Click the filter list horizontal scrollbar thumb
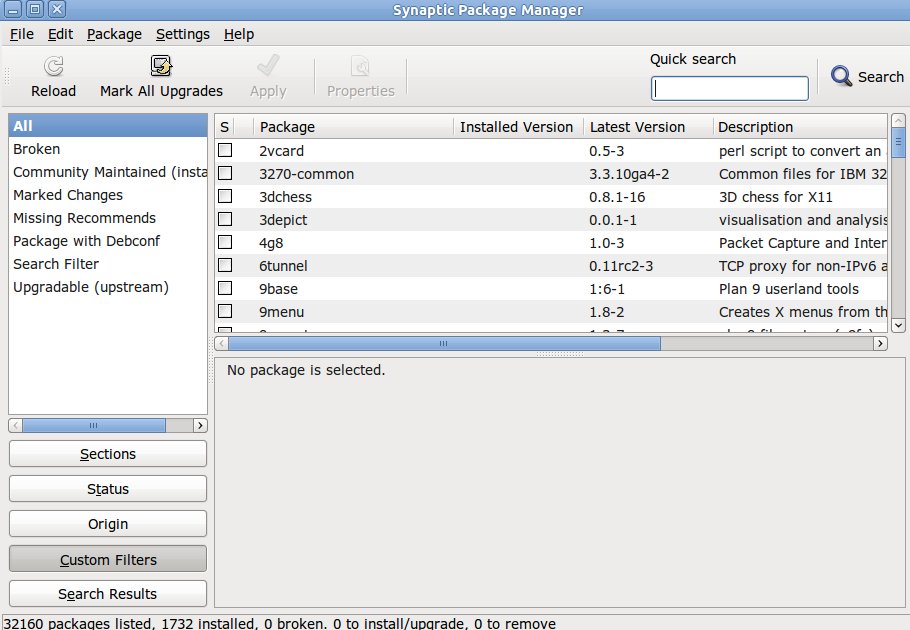This screenshot has width=910, height=630. click(93, 425)
